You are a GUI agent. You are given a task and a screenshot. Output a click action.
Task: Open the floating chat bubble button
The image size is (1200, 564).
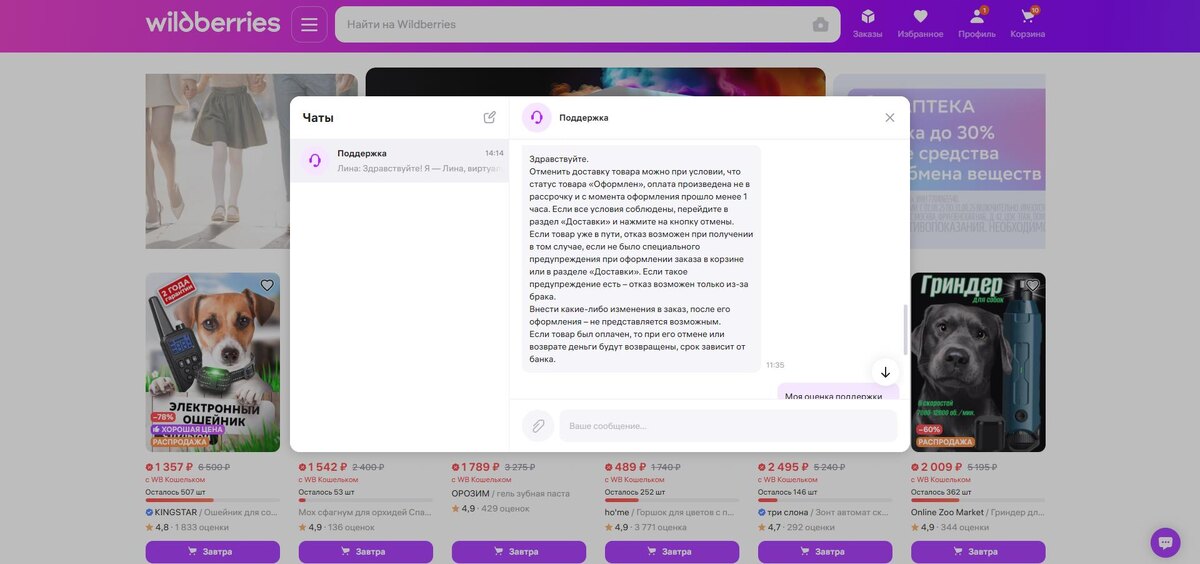tap(1165, 543)
